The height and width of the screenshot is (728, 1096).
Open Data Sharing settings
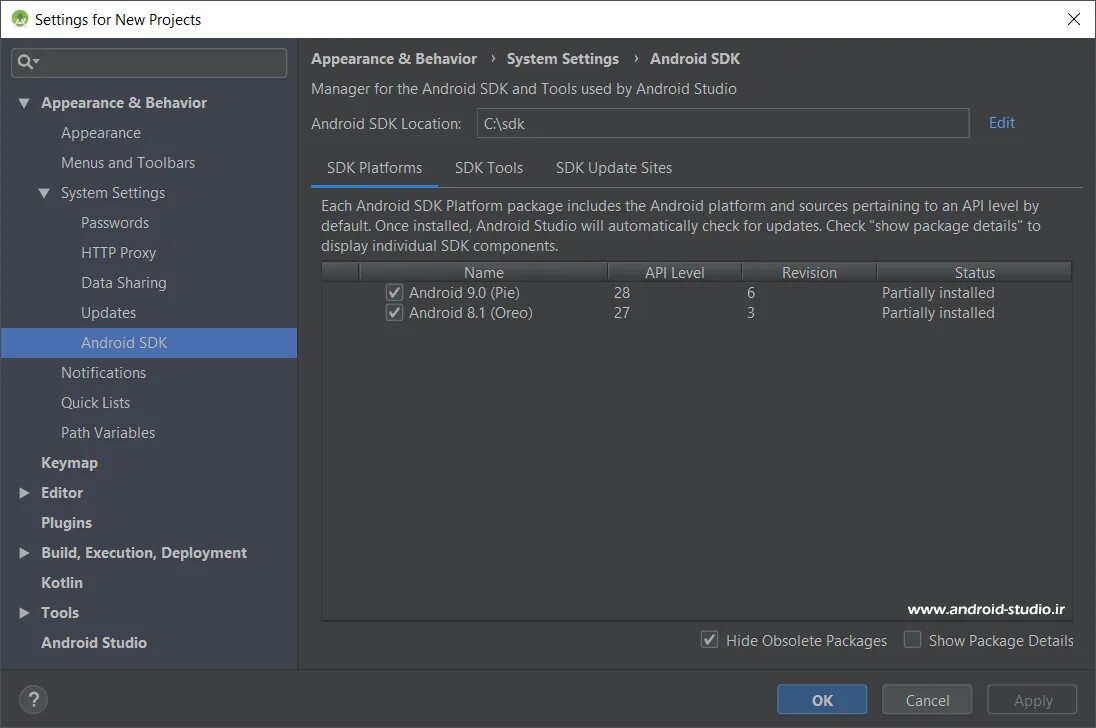click(124, 283)
